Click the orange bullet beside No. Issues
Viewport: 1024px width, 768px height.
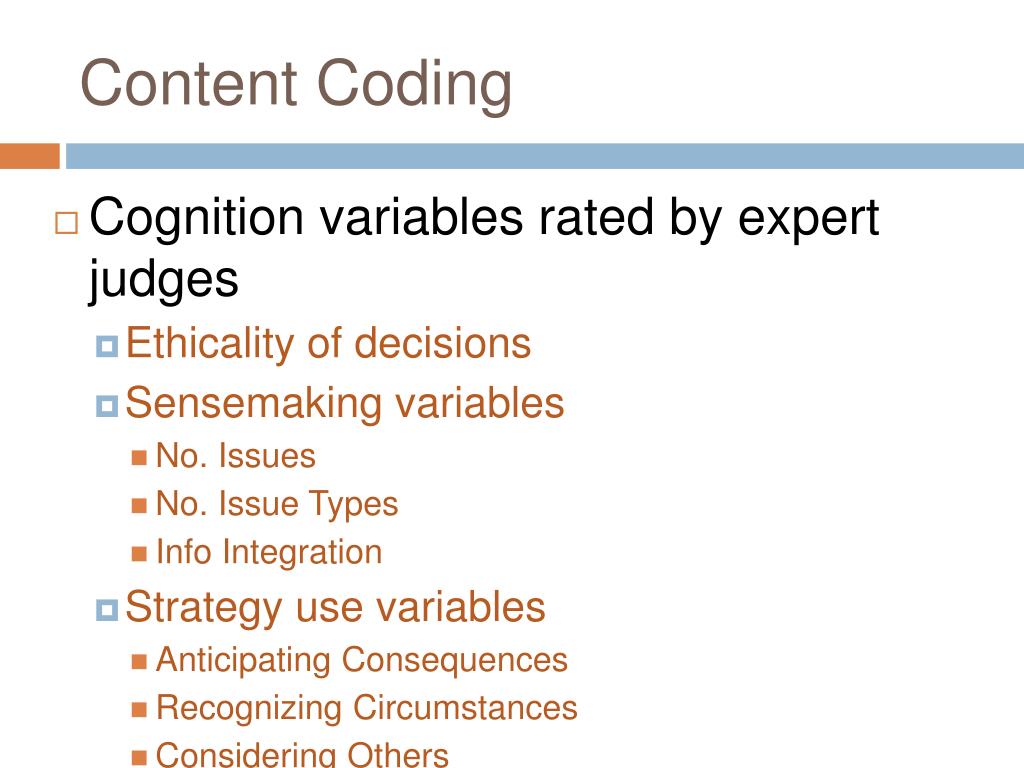[x=139, y=456]
